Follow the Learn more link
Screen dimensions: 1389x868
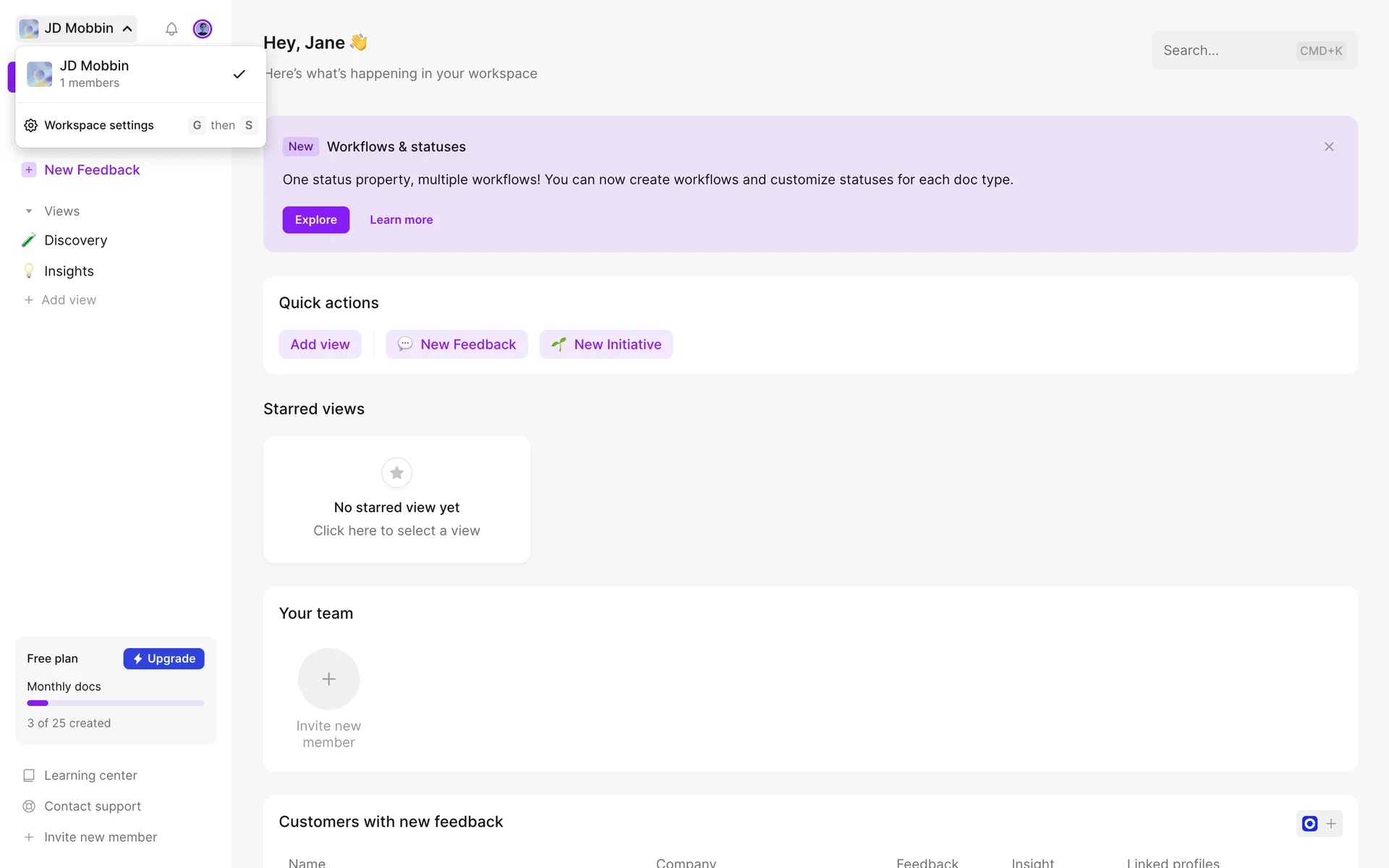pos(401,220)
